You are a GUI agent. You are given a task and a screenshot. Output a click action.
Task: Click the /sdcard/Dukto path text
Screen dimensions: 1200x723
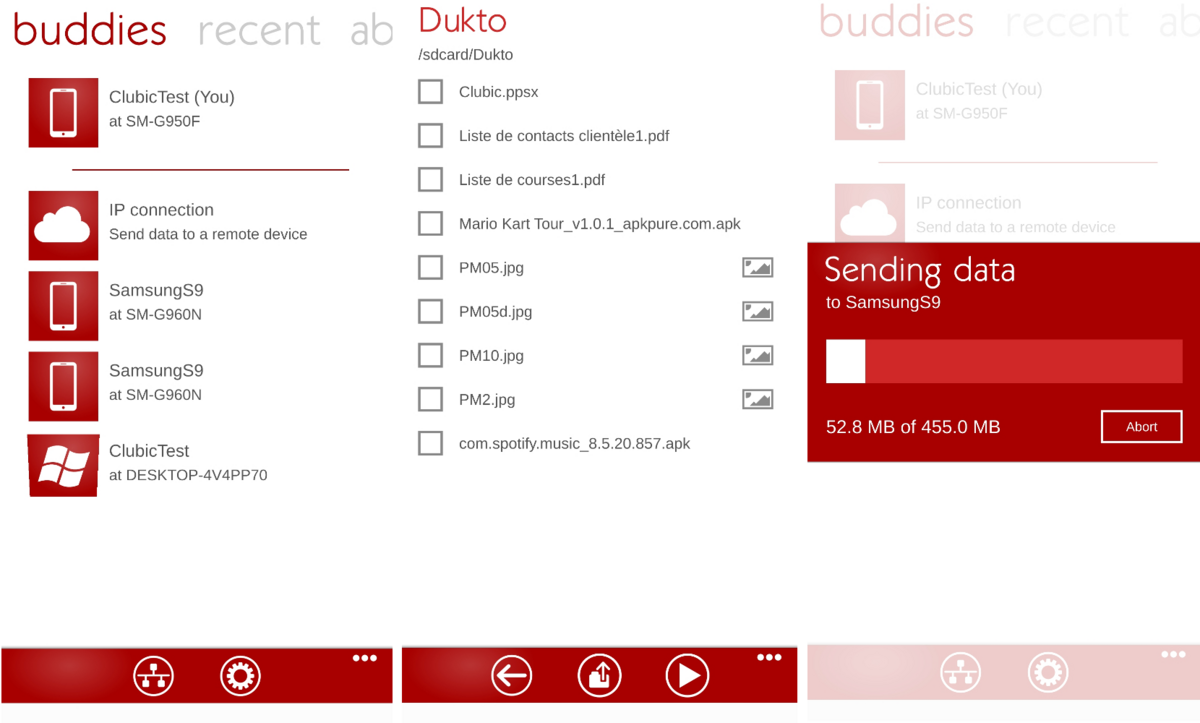tap(466, 55)
